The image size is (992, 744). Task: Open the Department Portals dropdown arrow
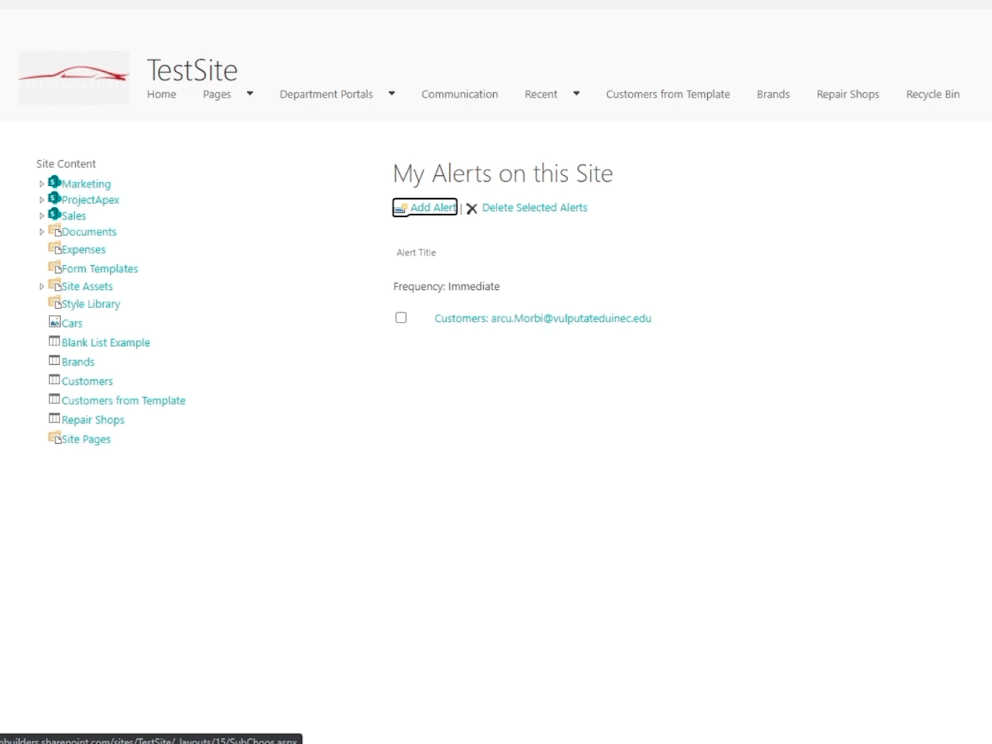click(x=392, y=94)
